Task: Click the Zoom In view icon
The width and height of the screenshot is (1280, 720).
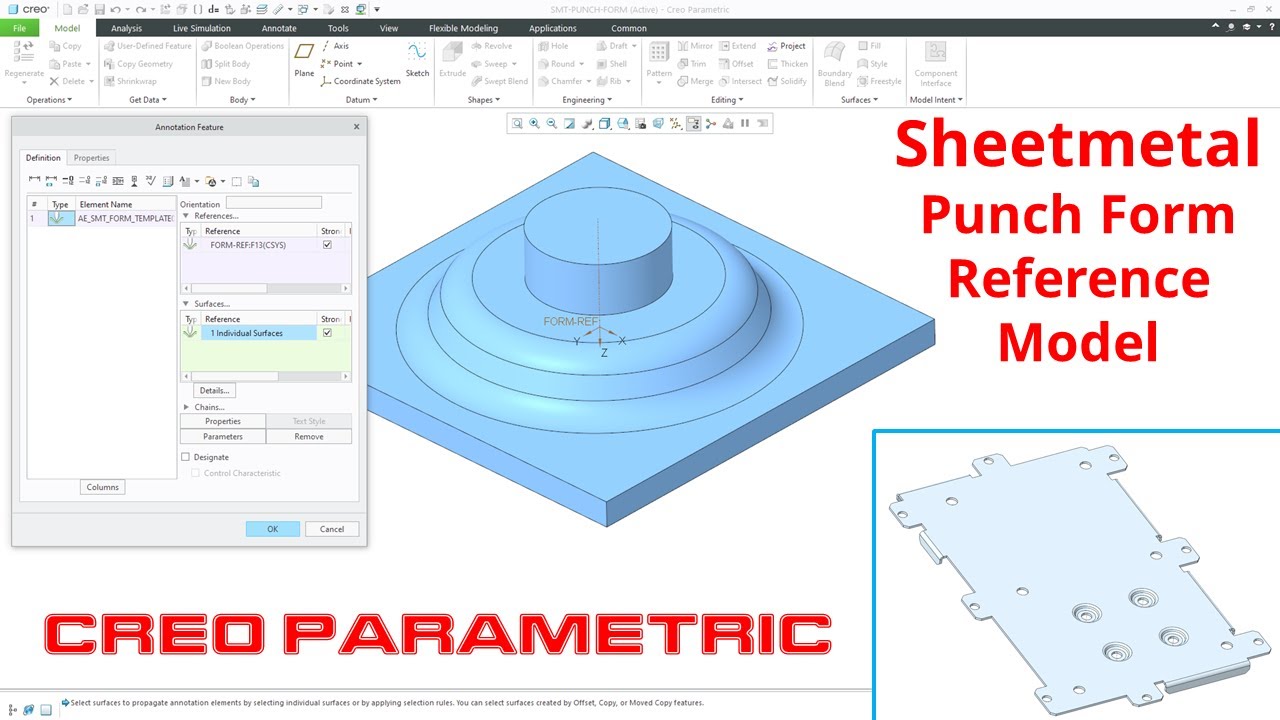Action: (534, 124)
